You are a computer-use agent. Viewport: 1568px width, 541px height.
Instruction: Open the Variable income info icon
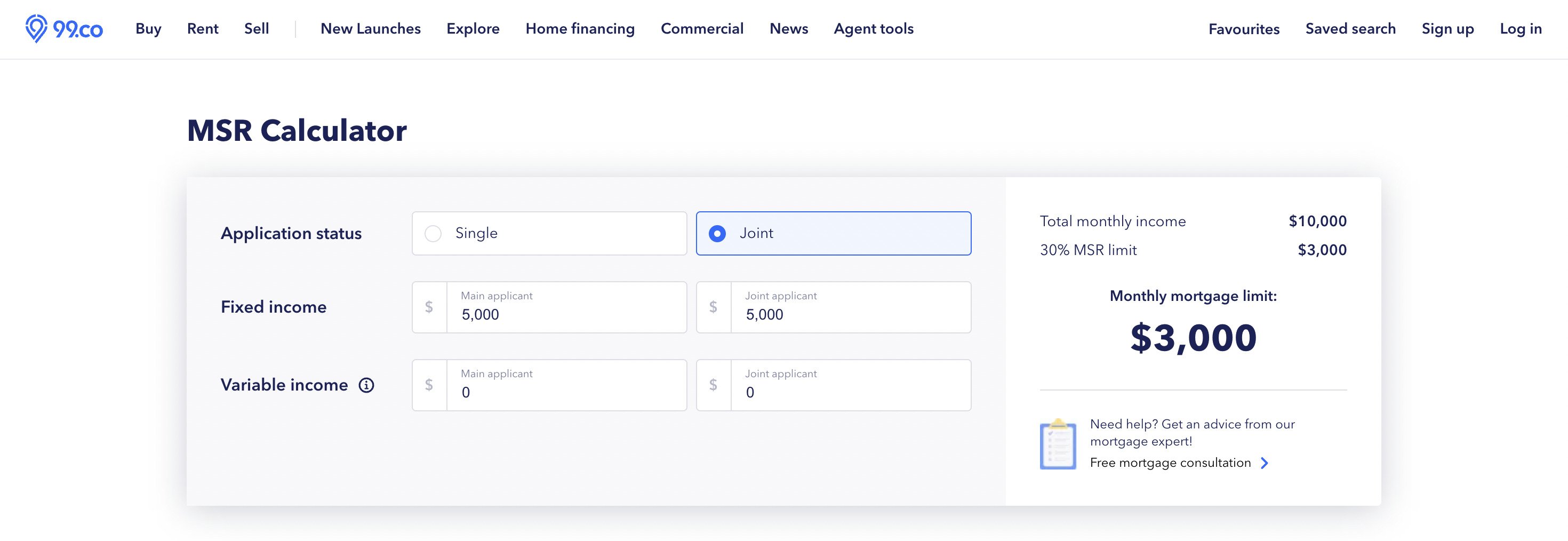pos(366,385)
